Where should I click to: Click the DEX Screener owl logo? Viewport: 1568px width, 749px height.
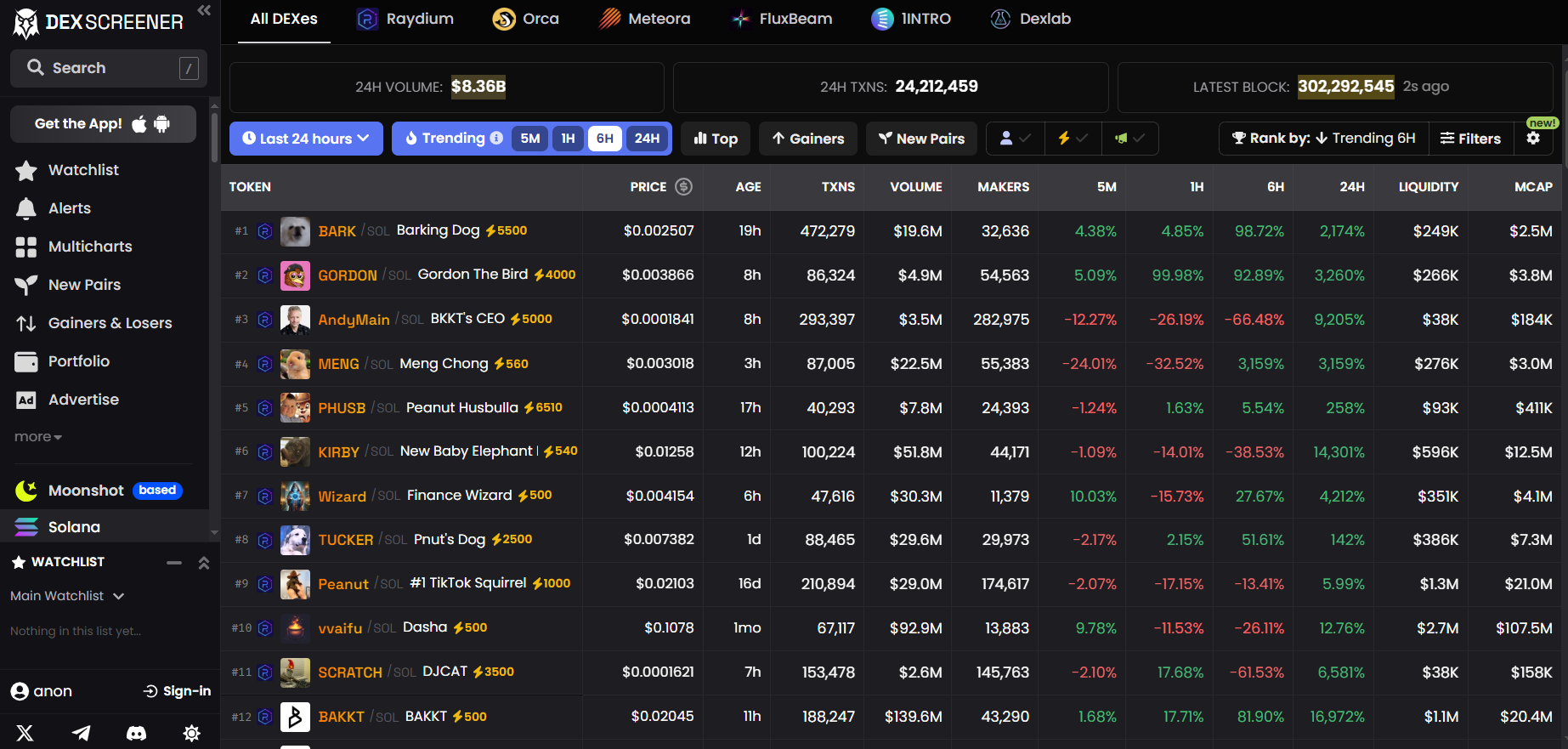[26, 24]
